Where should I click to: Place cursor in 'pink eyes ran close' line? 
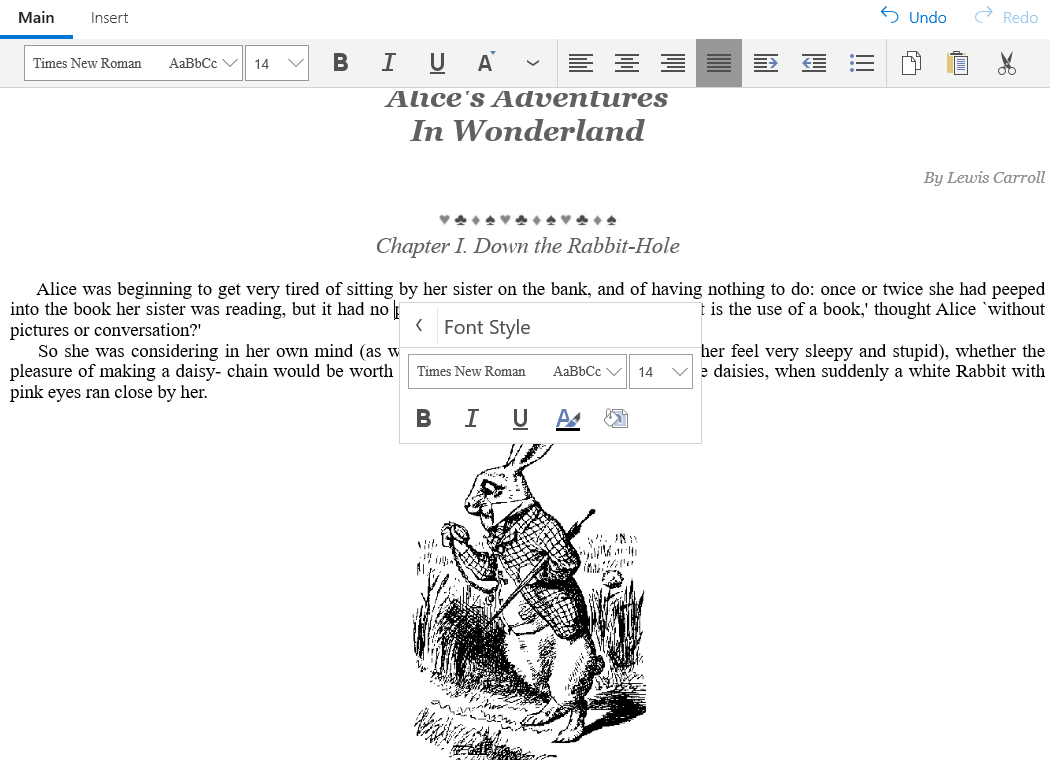[x=108, y=392]
